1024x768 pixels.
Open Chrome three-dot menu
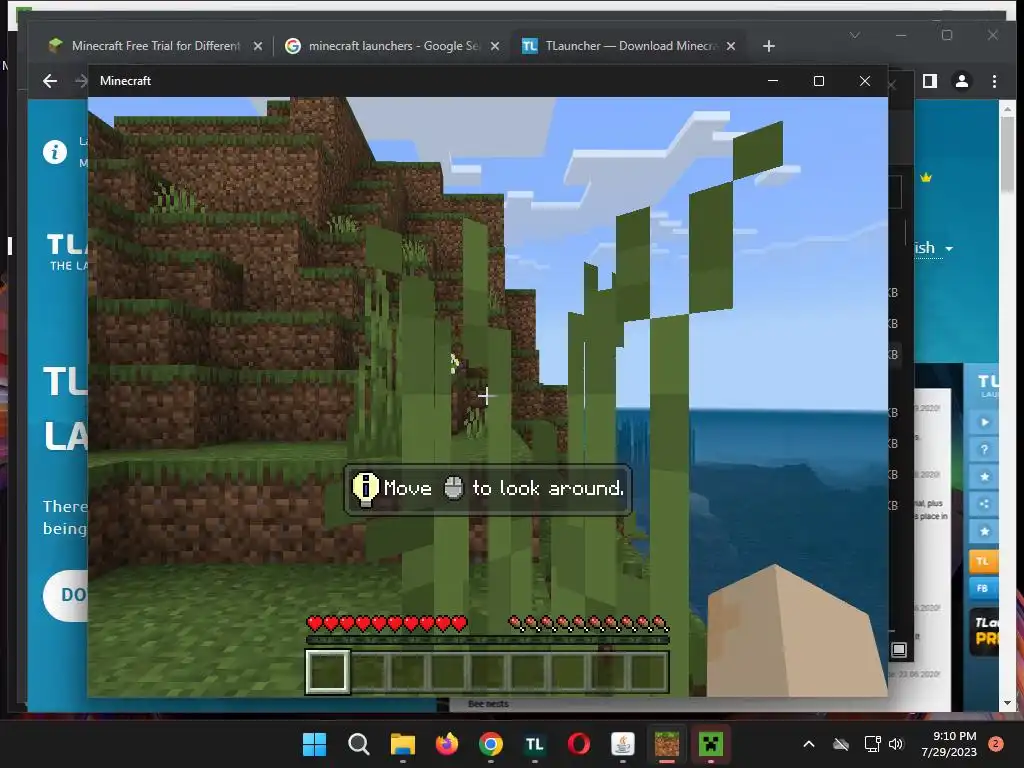pyautogui.click(x=994, y=81)
